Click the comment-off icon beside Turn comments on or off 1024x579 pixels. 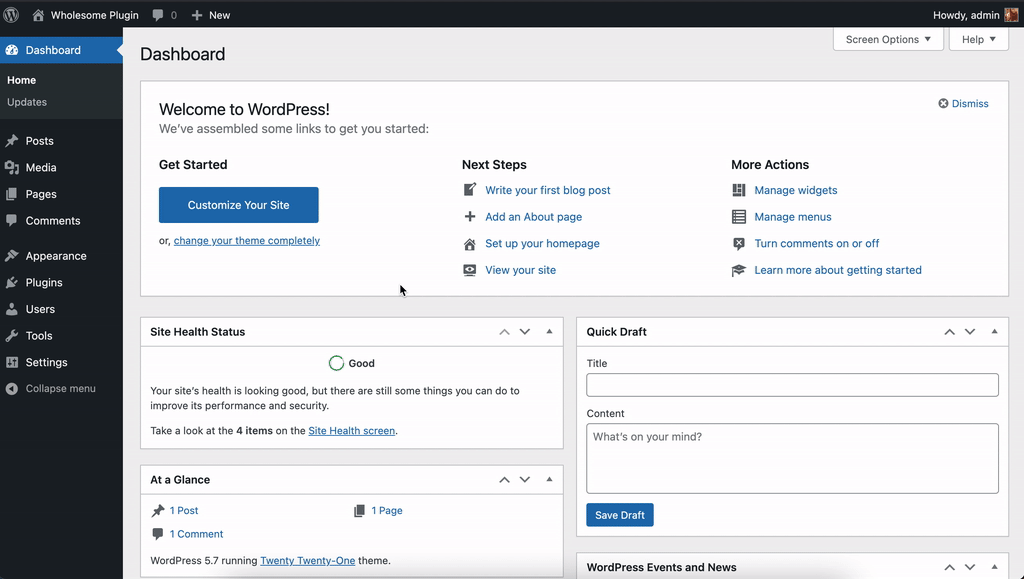[x=739, y=243]
